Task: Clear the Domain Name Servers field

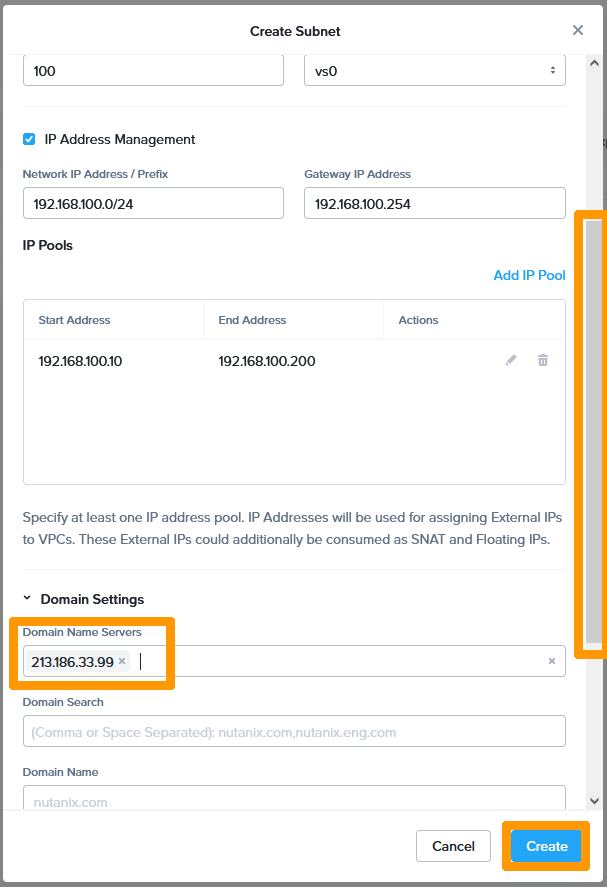Action: 552,661
